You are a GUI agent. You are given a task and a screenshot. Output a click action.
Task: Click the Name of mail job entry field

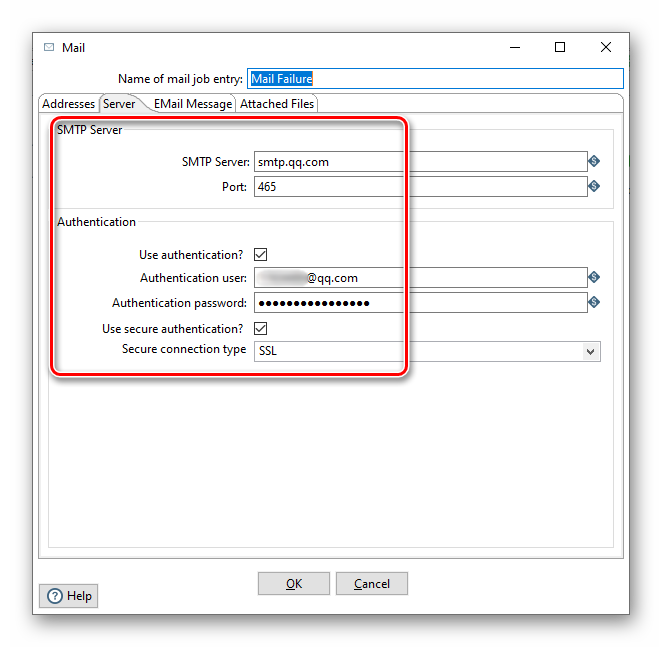click(x=435, y=79)
